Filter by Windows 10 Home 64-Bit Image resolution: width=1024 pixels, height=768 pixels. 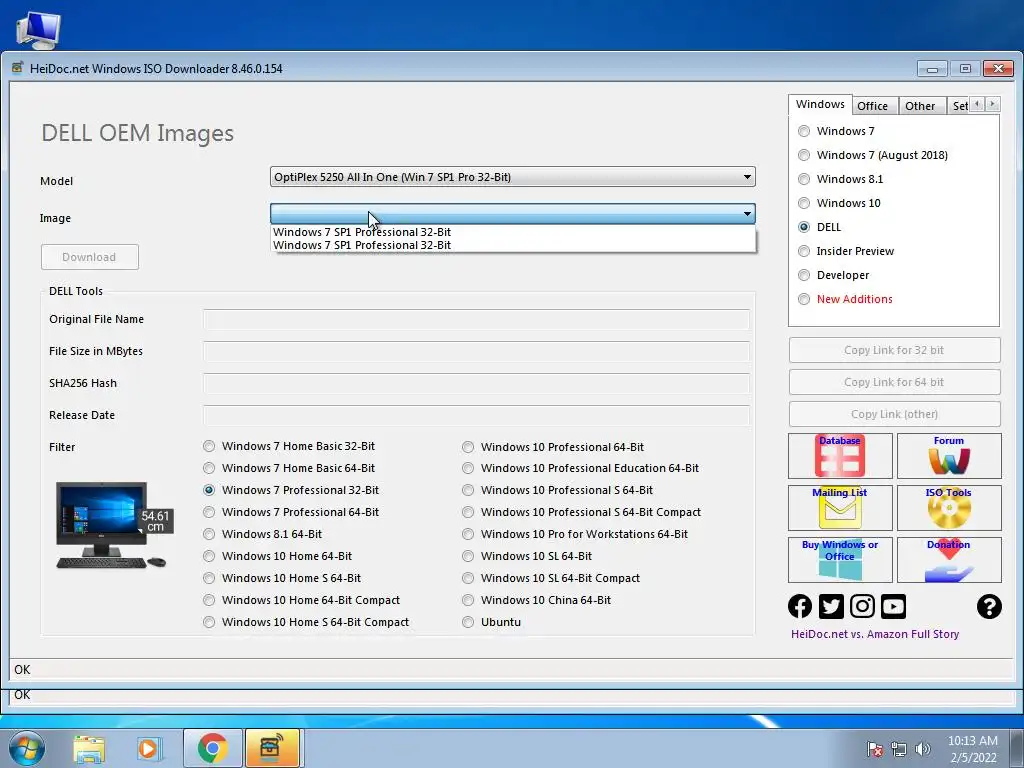tap(278, 556)
